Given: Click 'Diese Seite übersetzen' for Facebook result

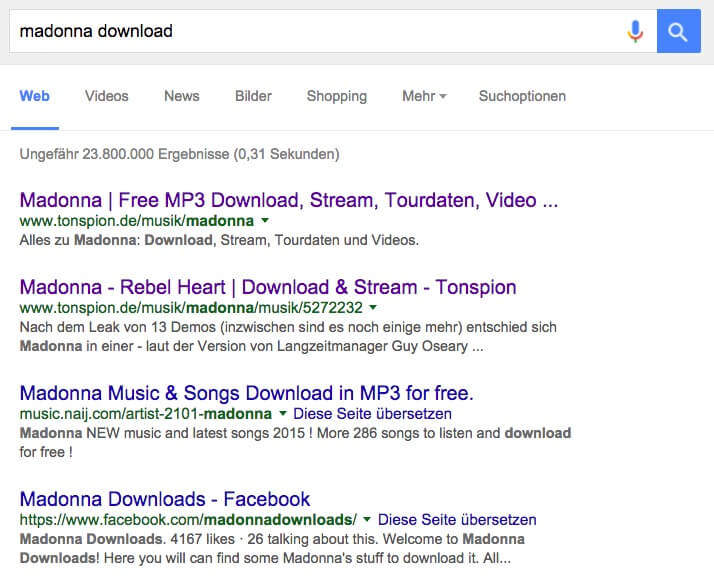Looking at the screenshot, I should click(457, 520).
